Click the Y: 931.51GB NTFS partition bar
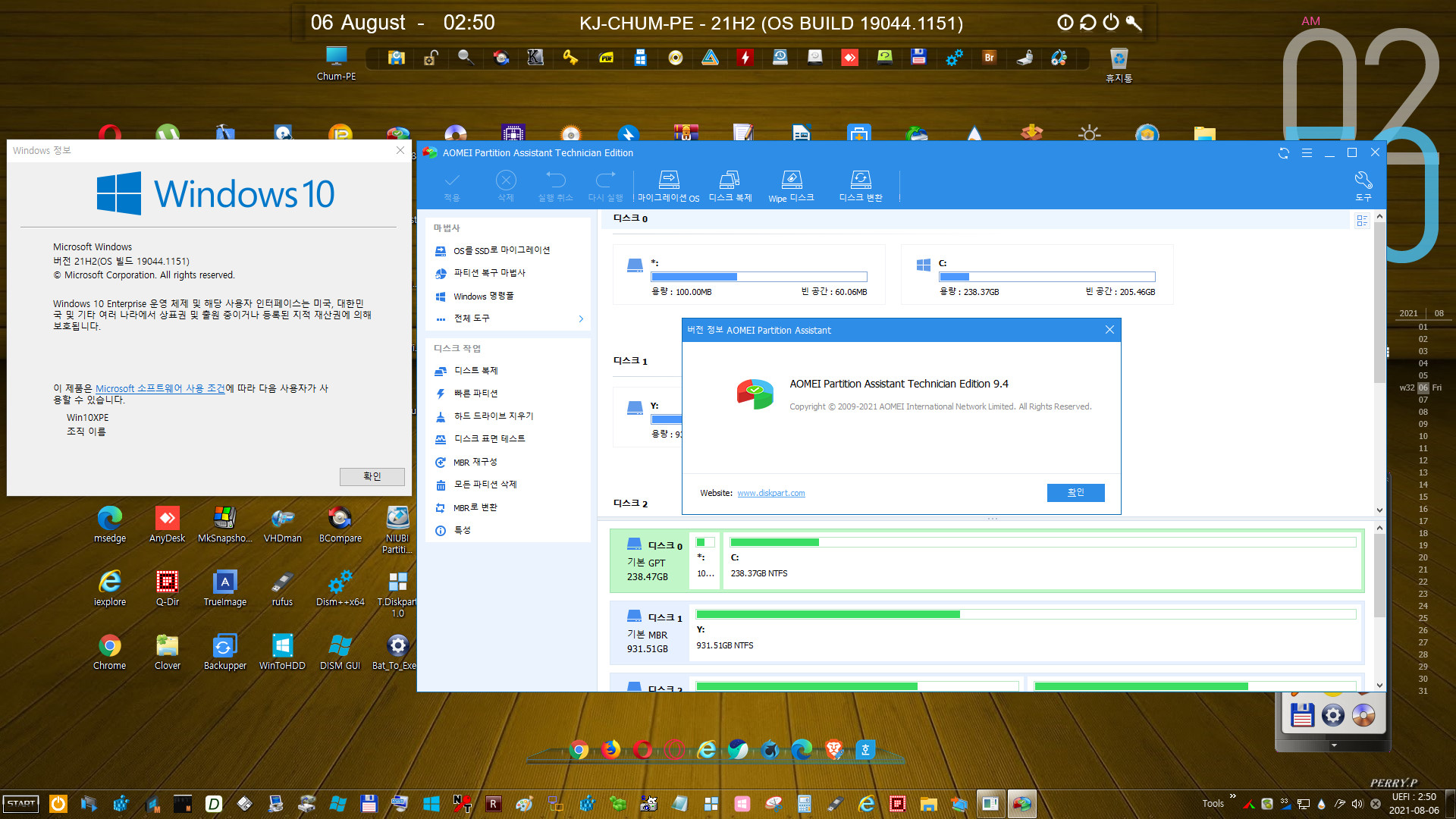The height and width of the screenshot is (819, 1456). 1025,632
